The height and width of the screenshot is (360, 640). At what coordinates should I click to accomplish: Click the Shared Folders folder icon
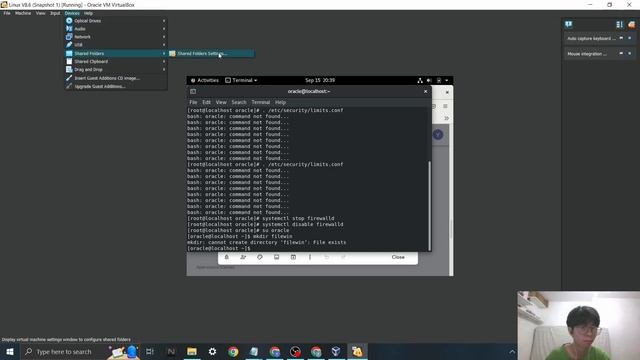click(x=69, y=53)
